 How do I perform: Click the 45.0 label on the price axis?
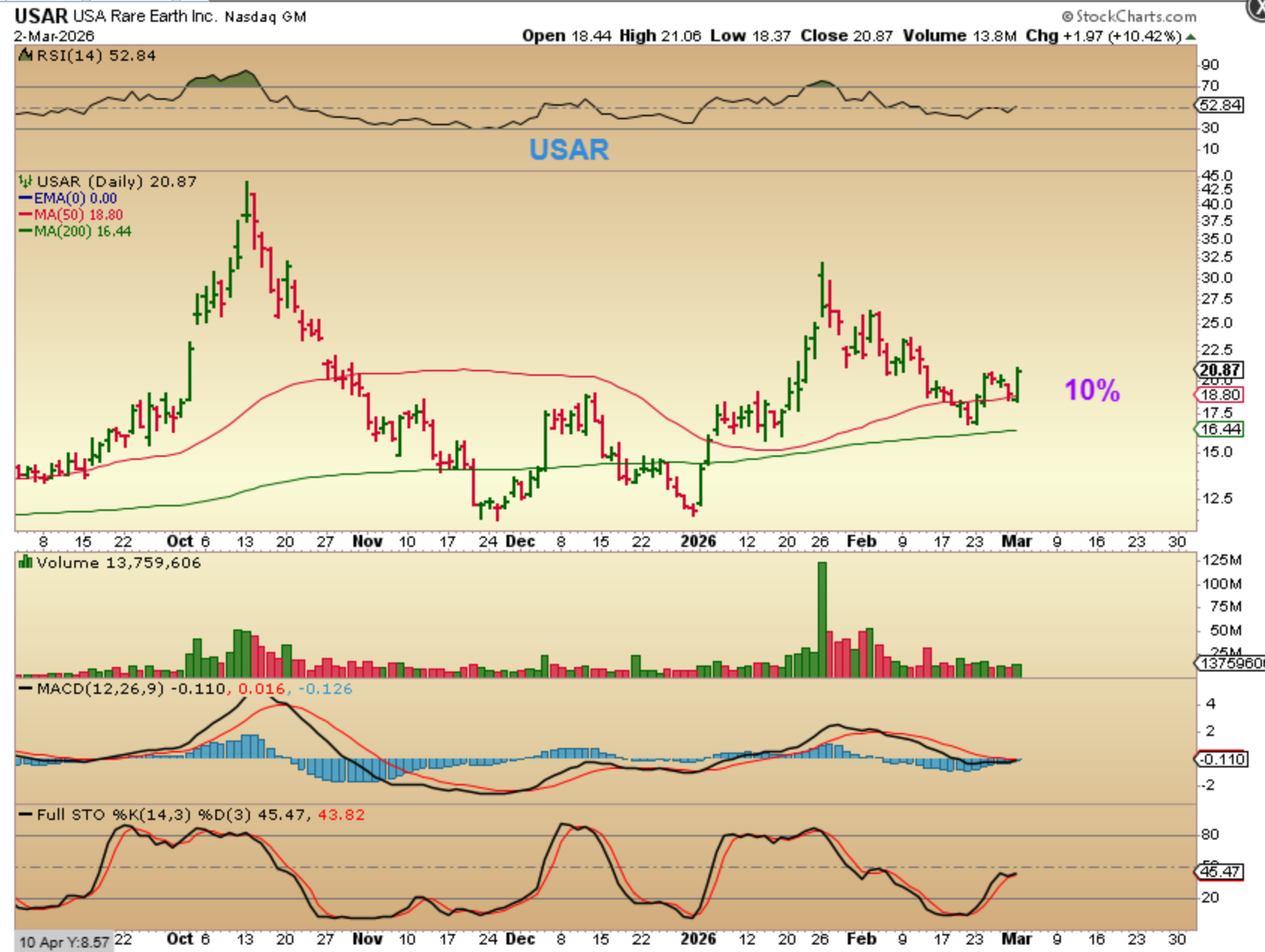1217,176
